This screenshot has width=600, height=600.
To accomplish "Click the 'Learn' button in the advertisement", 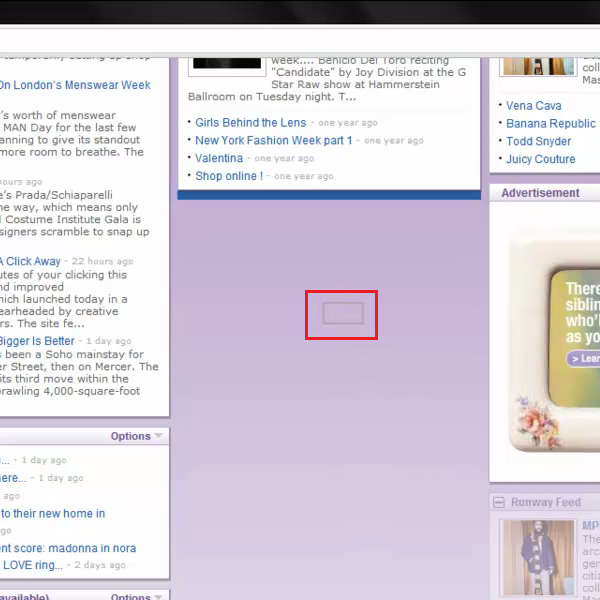I will [583, 359].
